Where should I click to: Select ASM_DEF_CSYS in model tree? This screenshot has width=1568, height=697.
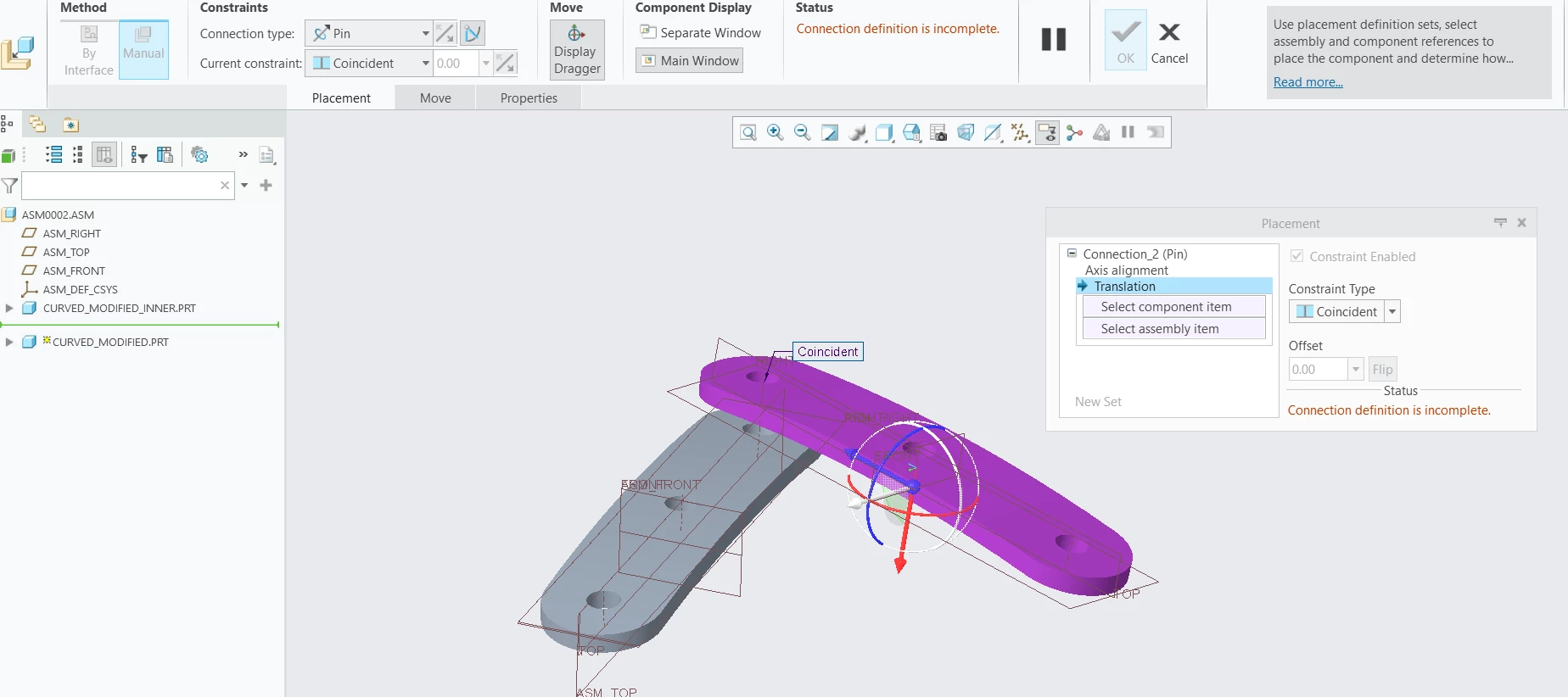(80, 289)
